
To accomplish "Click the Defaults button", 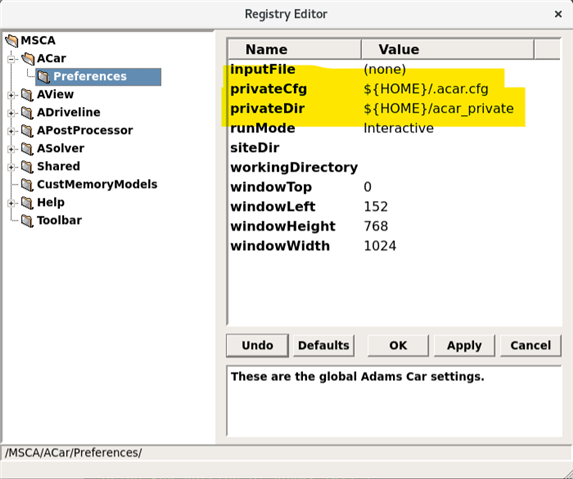I will pyautogui.click(x=324, y=345).
